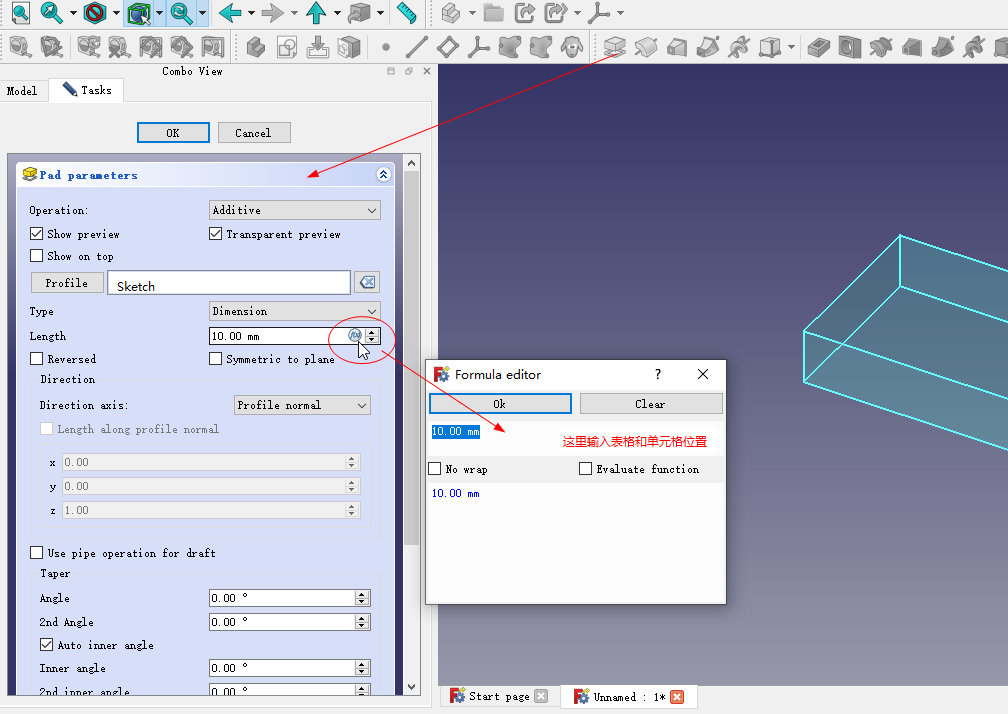Enable No wrap in Formula editor
The image size is (1008, 714).
click(x=435, y=469)
